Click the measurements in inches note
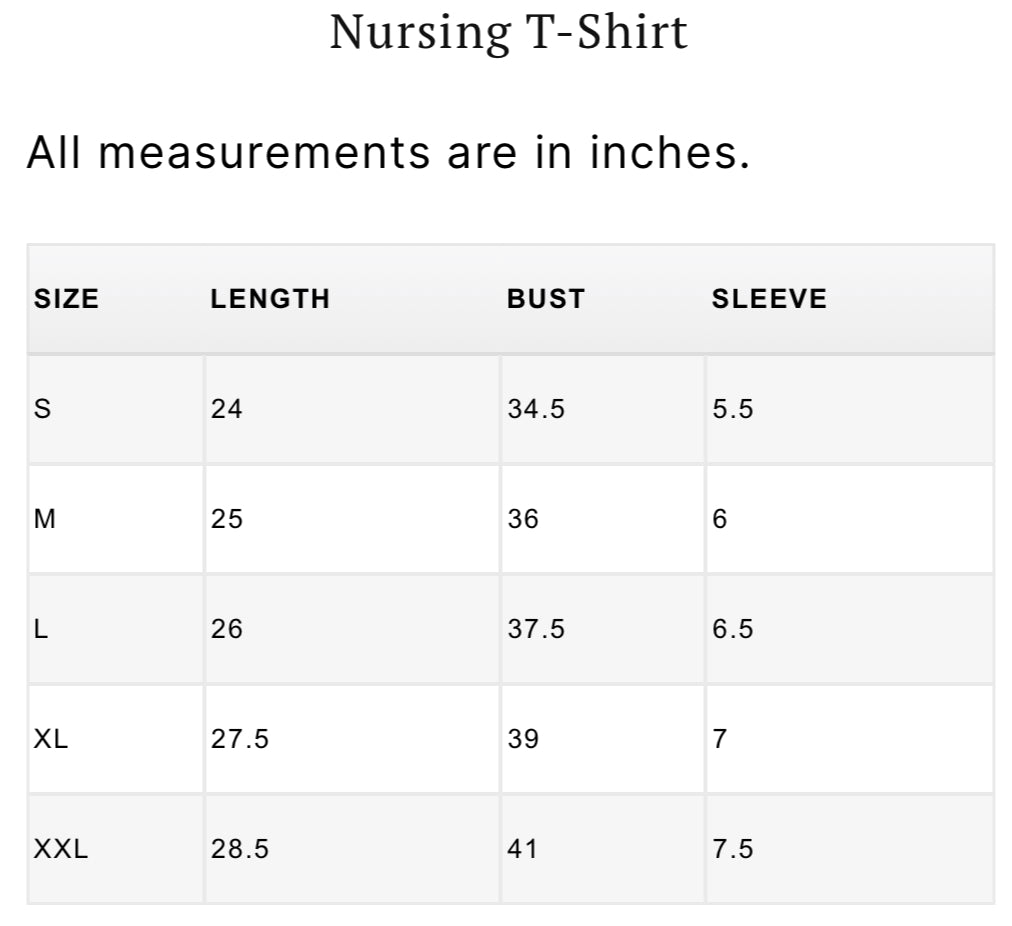Viewport: 1012px width, 926px height. [x=388, y=153]
